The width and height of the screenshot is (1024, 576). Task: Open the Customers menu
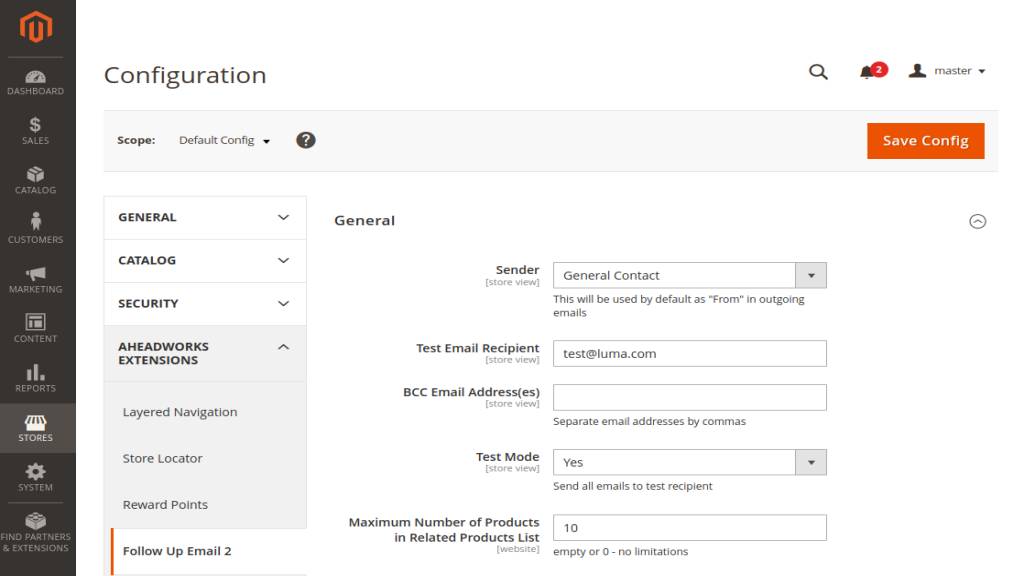(36, 229)
